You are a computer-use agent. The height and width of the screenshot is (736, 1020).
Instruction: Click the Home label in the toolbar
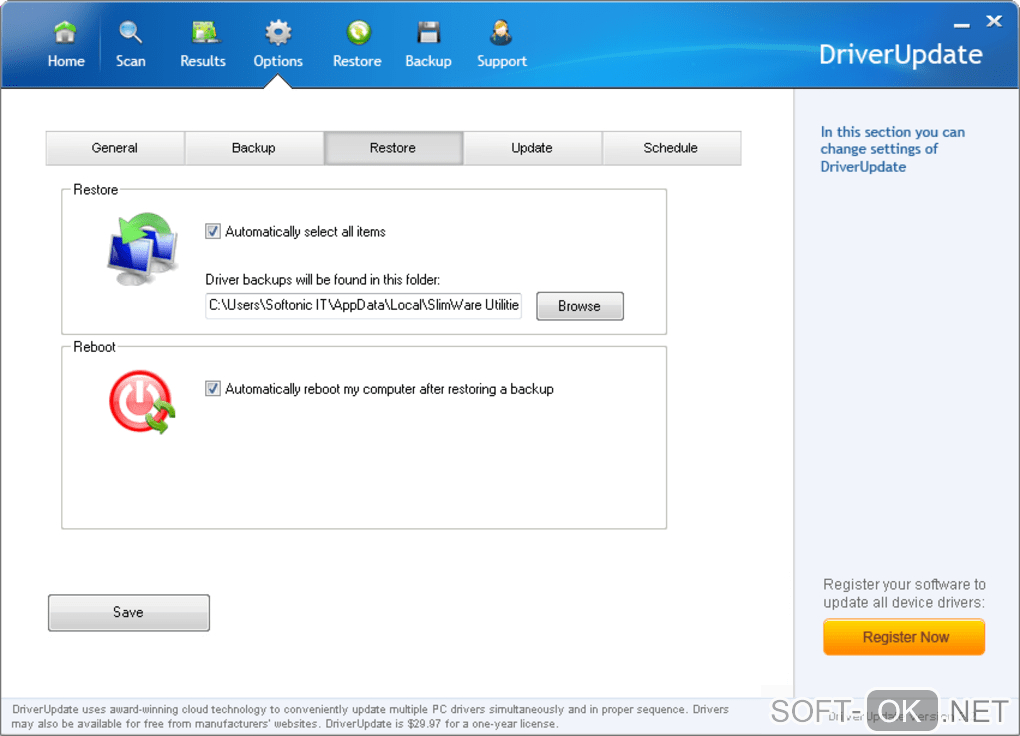(x=66, y=61)
